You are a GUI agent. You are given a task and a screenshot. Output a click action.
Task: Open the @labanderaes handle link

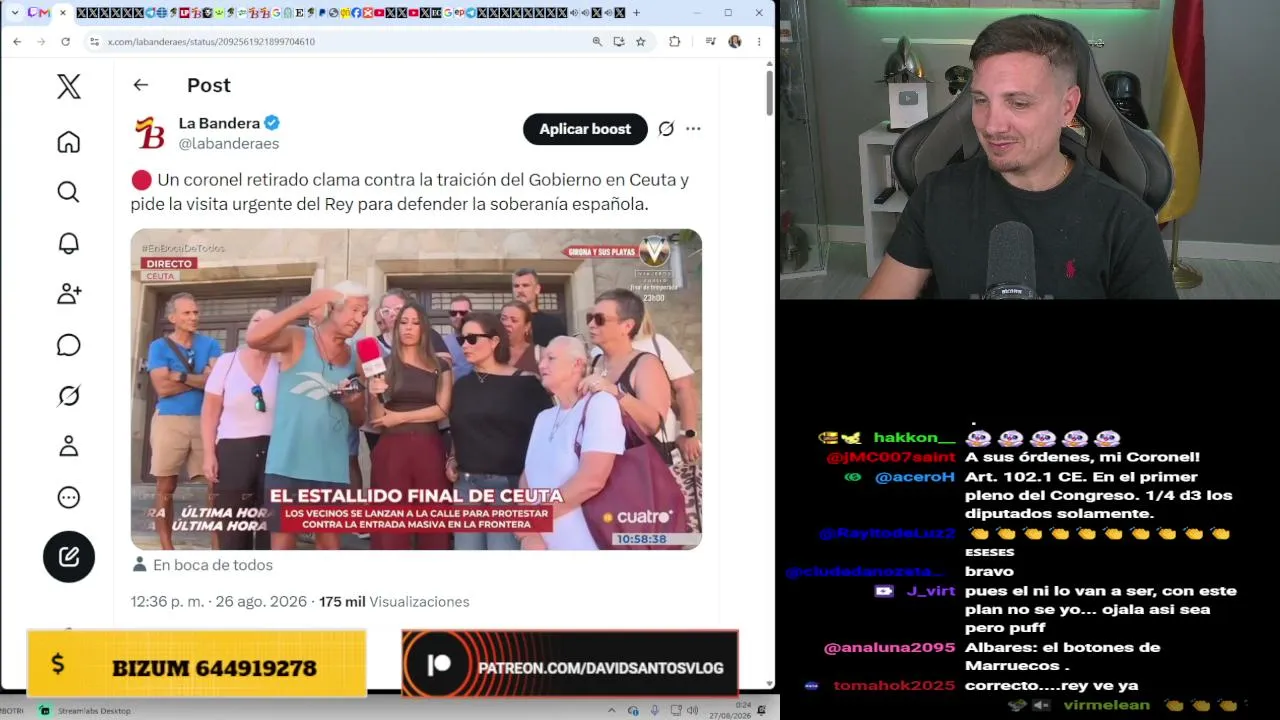(229, 144)
